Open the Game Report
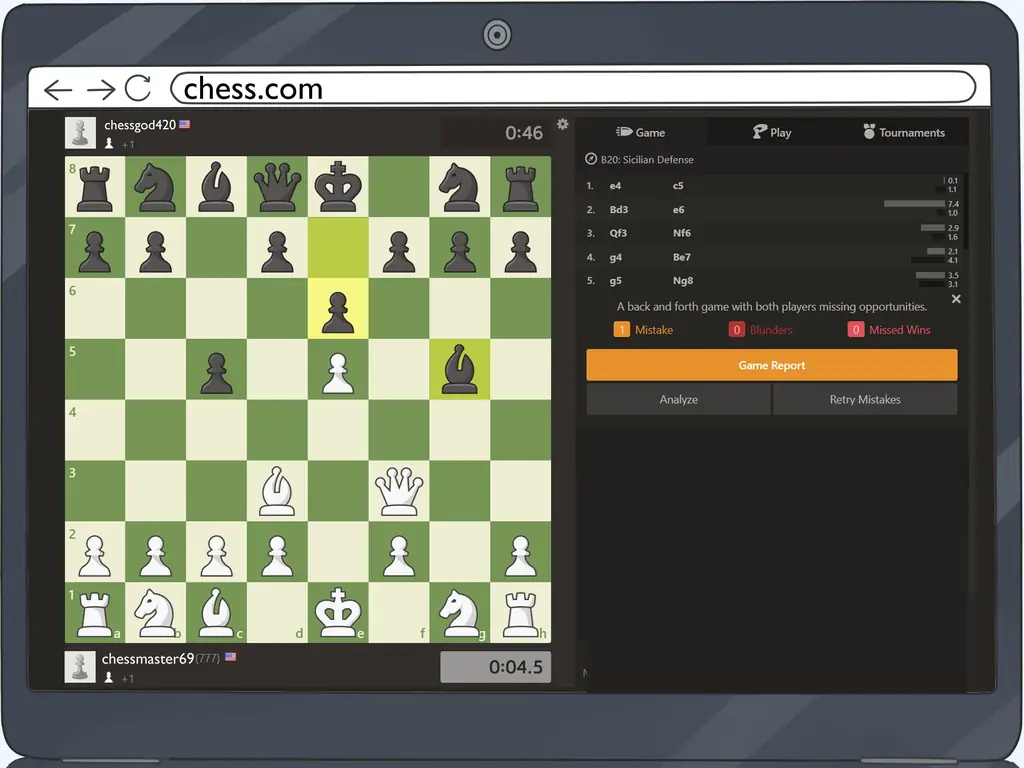1024x768 pixels. pos(772,365)
